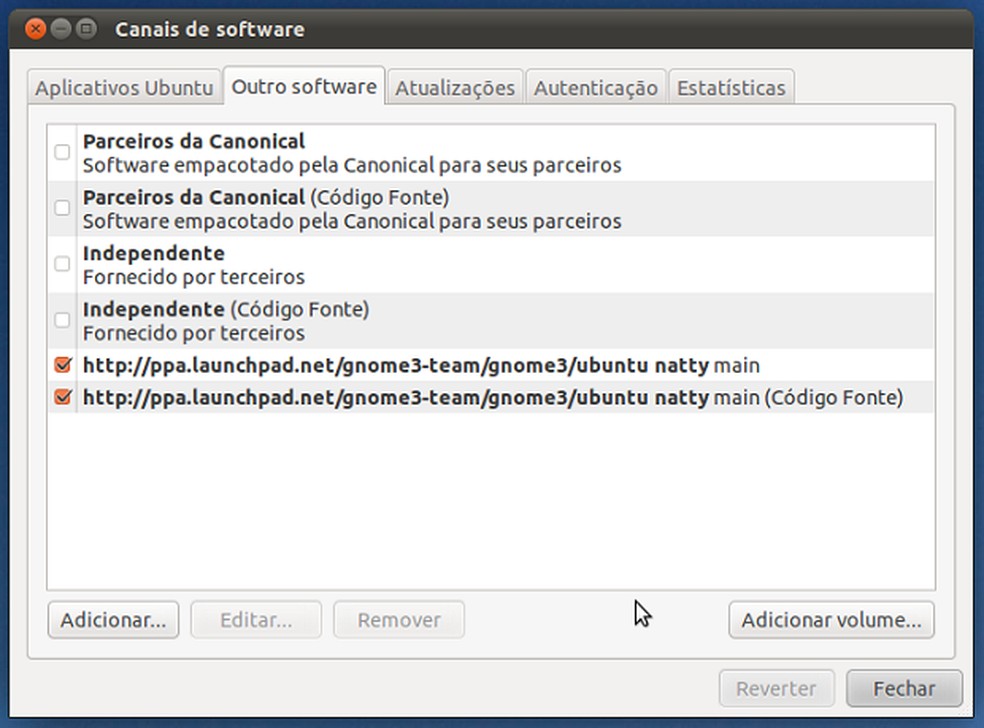This screenshot has width=984, height=728.
Task: Enable Independente (Código Fonte) repository
Action: click(x=62, y=320)
